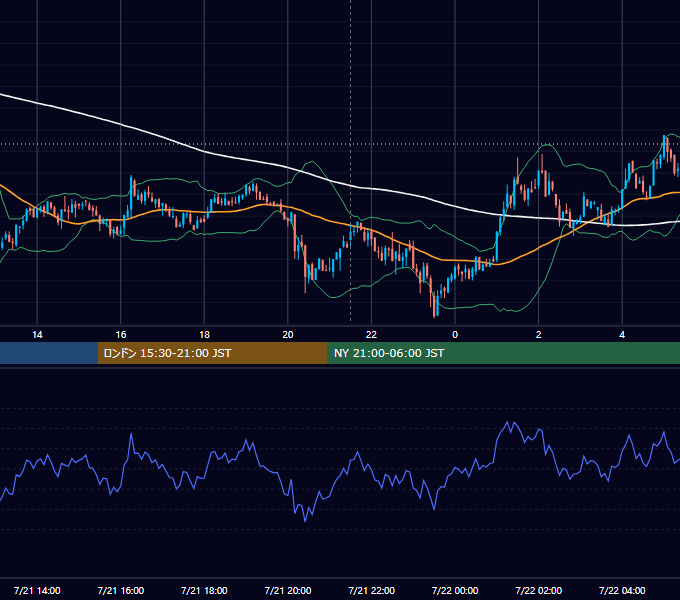Click the 22 hour axis label

371,335
